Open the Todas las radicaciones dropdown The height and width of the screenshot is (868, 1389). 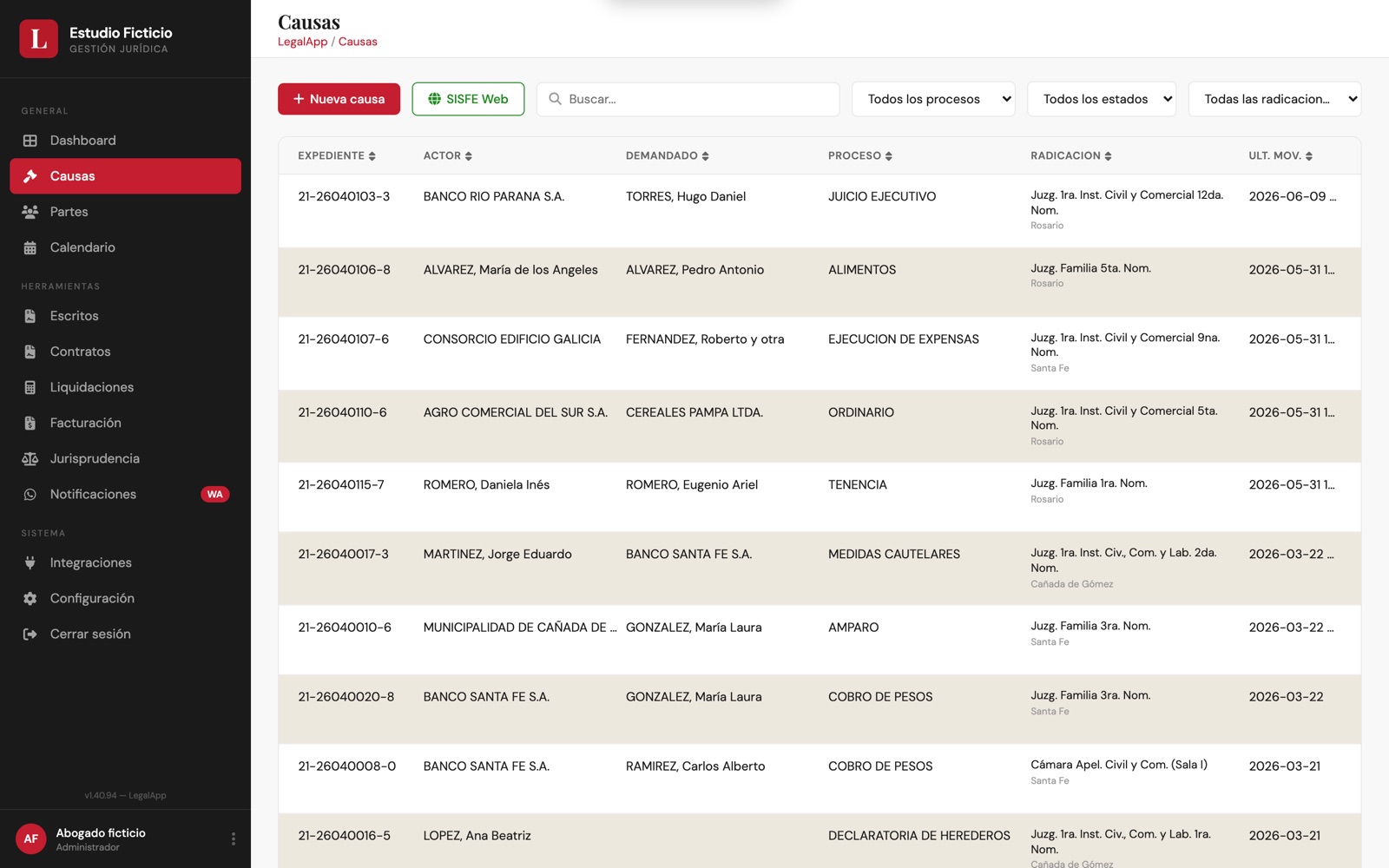click(x=1274, y=99)
